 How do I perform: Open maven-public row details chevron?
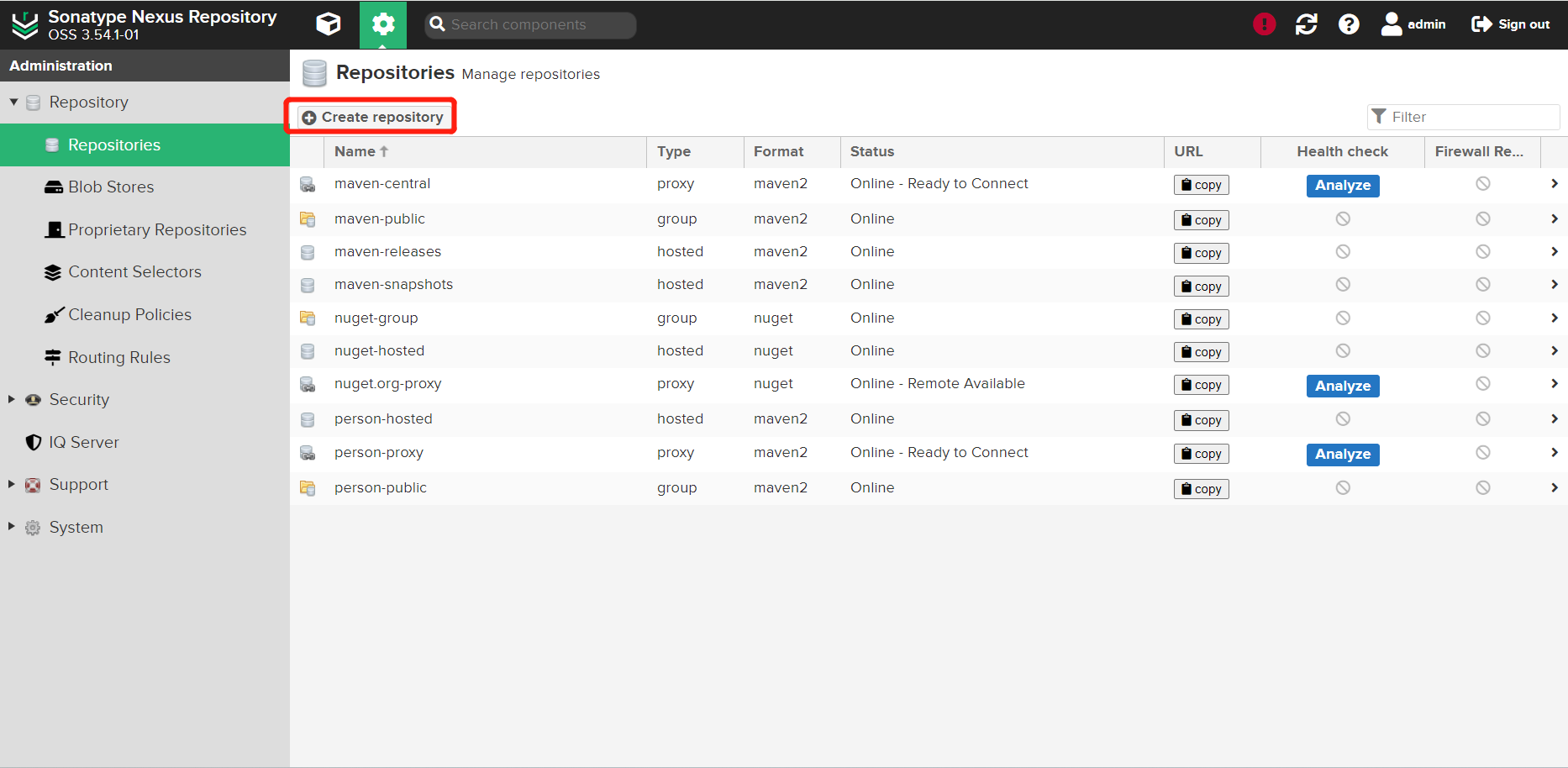(x=1555, y=218)
